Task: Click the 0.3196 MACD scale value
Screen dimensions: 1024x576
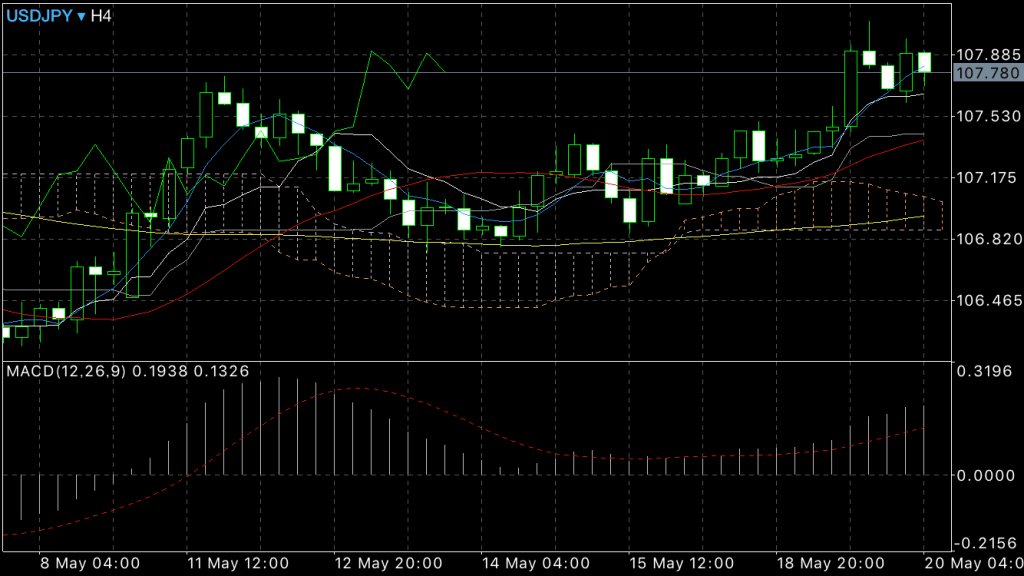Action: [985, 372]
